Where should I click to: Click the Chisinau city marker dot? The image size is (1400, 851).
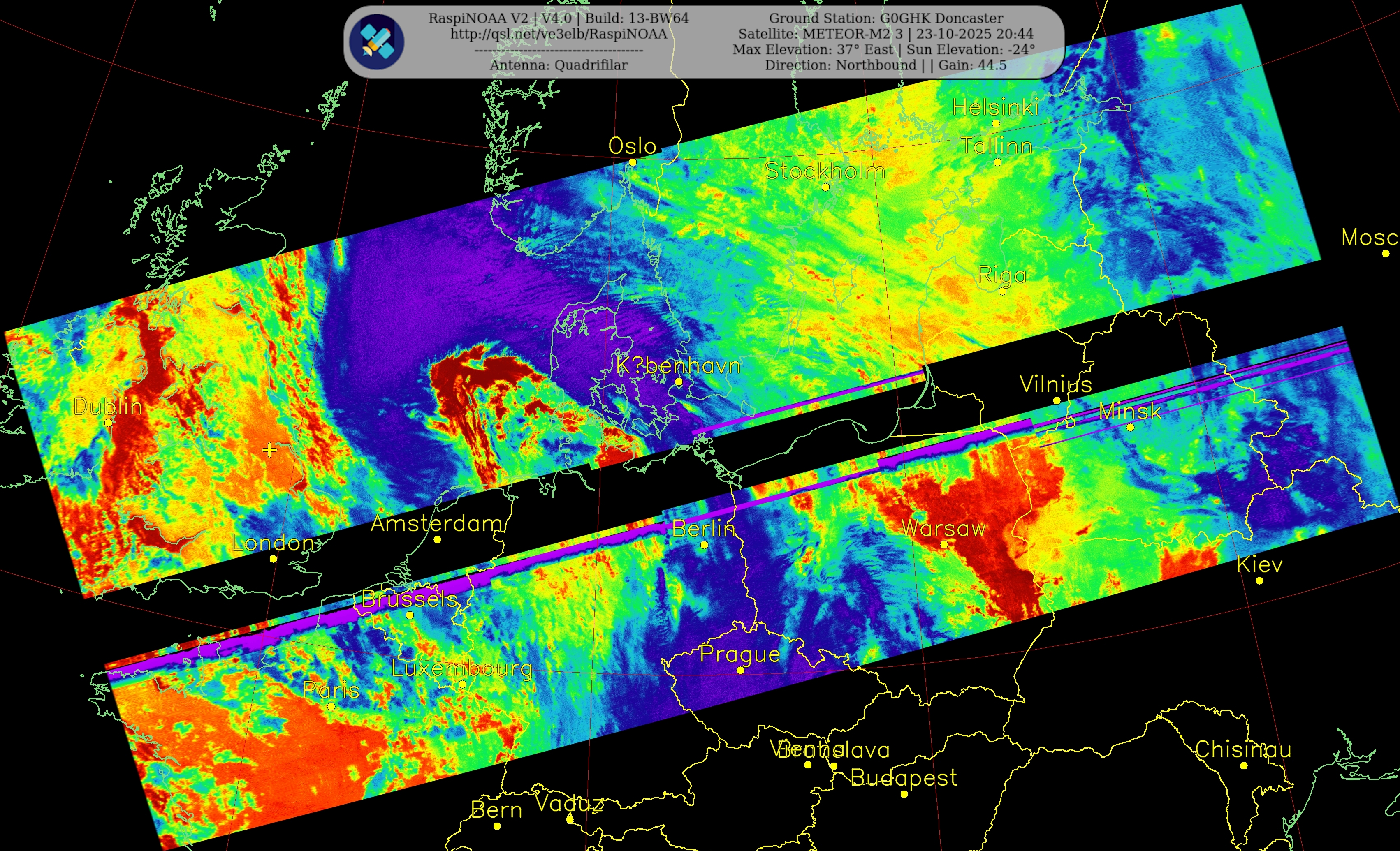[x=1244, y=766]
